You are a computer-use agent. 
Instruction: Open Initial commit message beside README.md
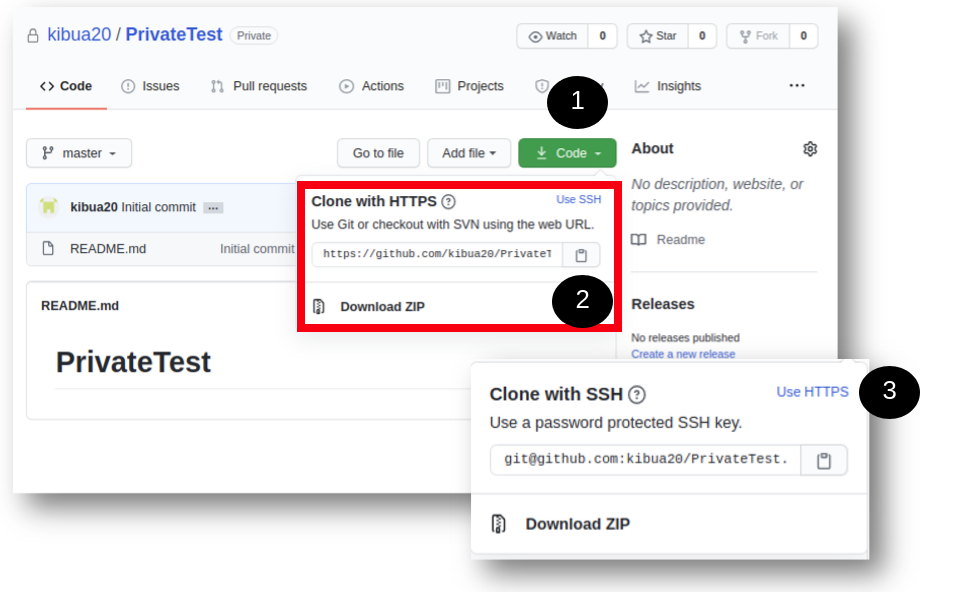256,249
